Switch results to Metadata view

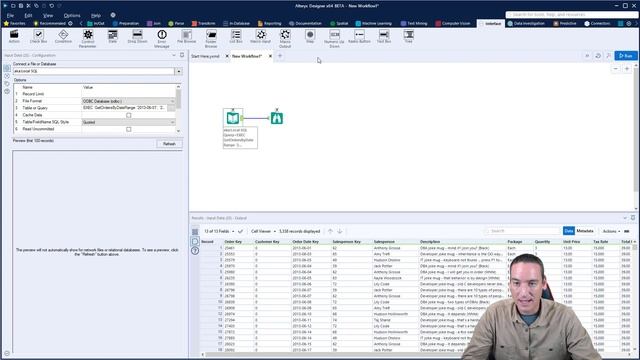pyautogui.click(x=585, y=231)
